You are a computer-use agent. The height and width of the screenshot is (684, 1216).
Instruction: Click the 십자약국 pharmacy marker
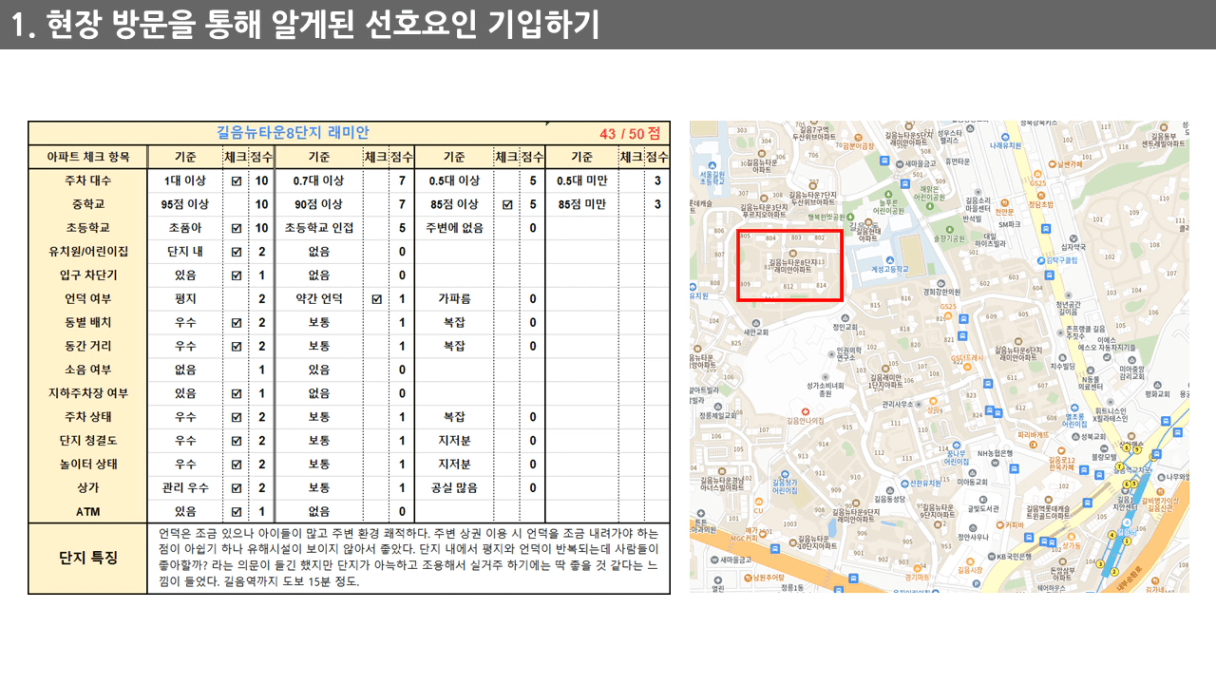[x=1073, y=242]
